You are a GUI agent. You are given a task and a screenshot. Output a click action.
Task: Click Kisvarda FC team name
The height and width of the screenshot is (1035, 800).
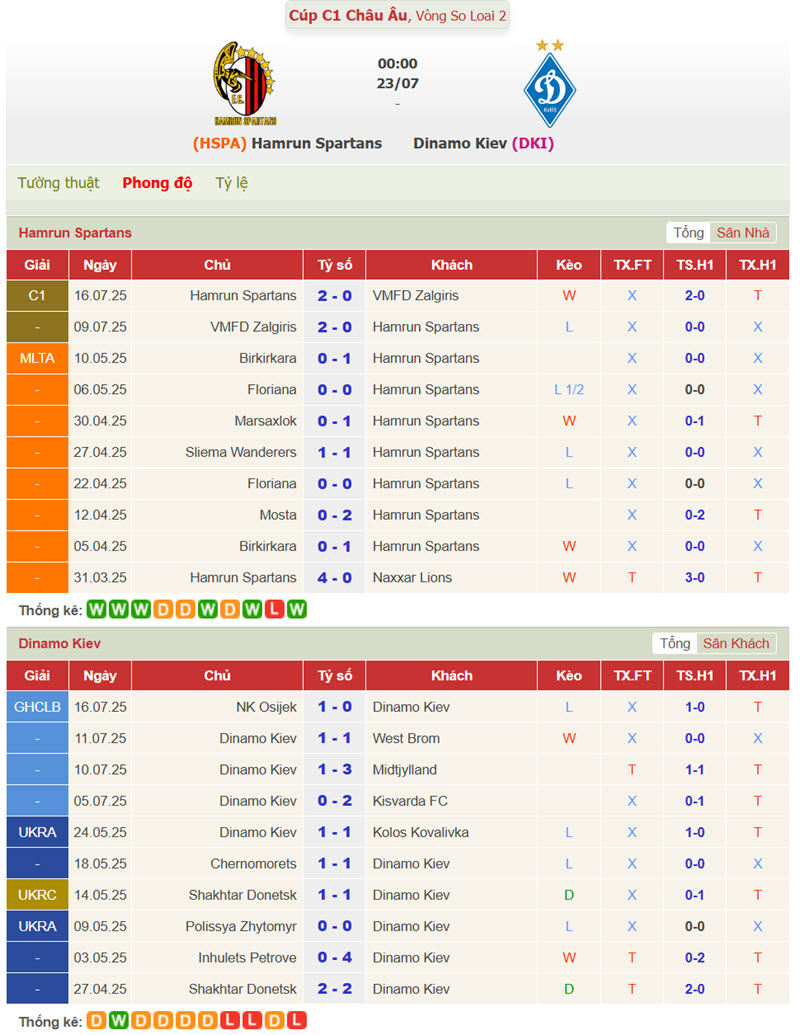(410, 801)
